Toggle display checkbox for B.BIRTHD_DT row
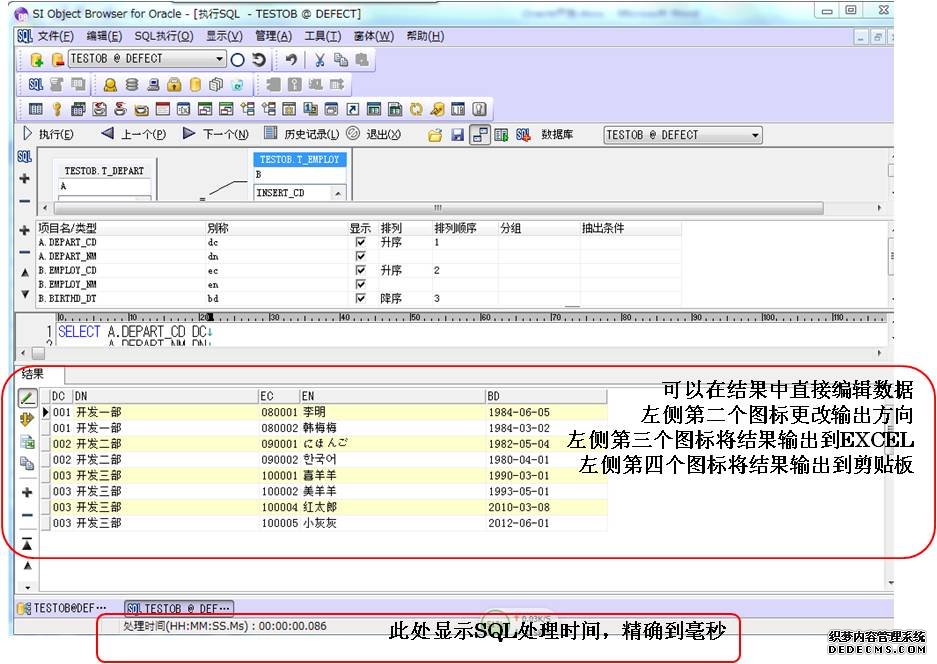The width and height of the screenshot is (937, 664). [360, 299]
